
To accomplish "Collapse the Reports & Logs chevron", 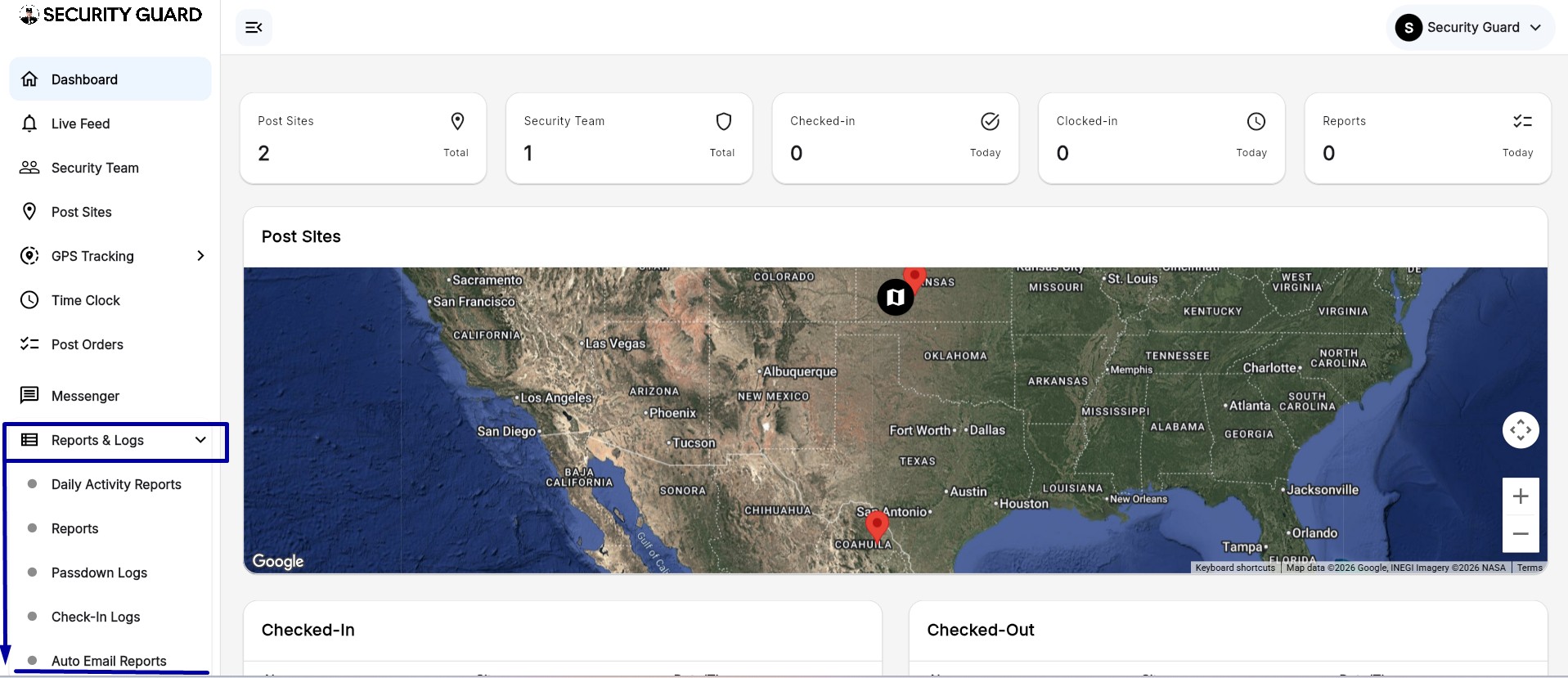I will pyautogui.click(x=200, y=440).
